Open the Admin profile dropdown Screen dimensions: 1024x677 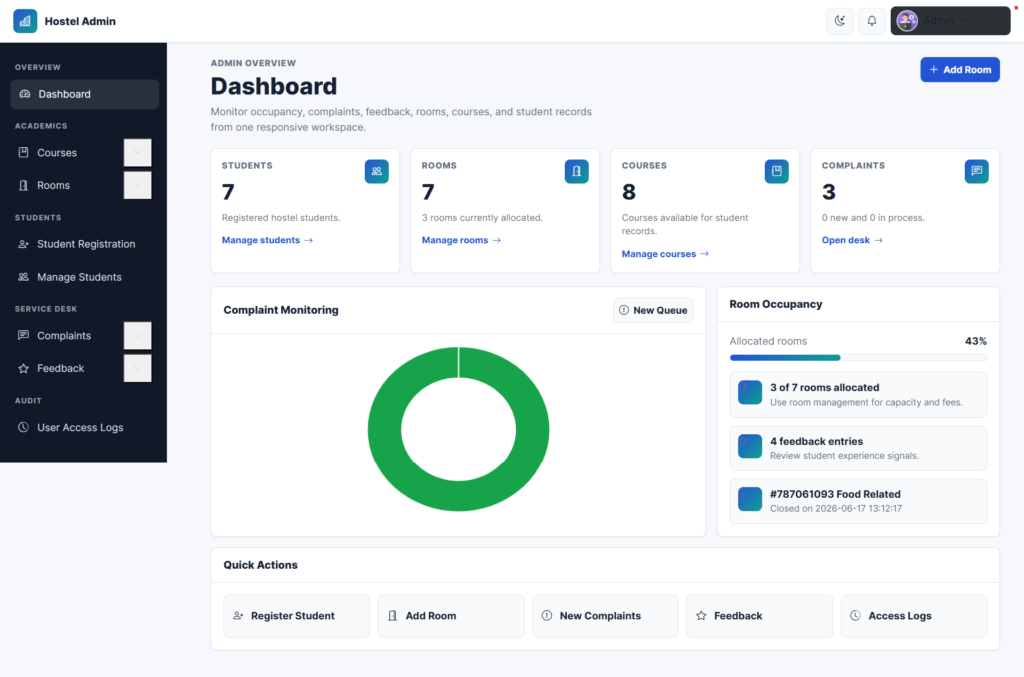click(x=950, y=21)
